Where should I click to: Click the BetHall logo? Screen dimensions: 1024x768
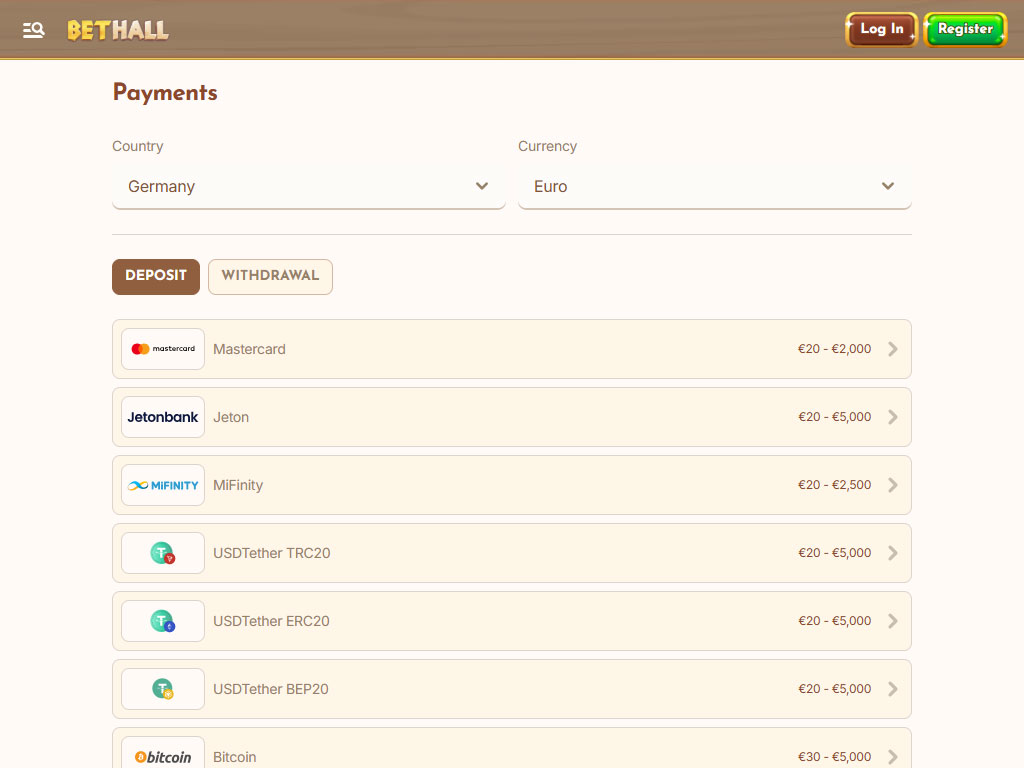pyautogui.click(x=118, y=30)
